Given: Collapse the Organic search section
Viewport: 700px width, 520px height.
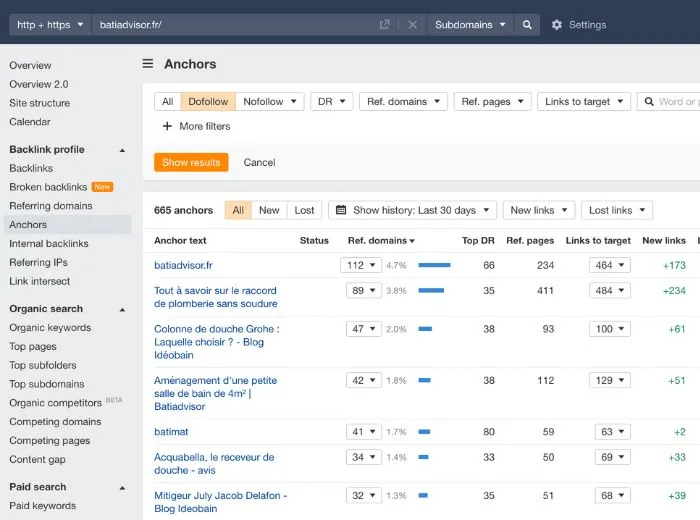Looking at the screenshot, I should (x=122, y=309).
